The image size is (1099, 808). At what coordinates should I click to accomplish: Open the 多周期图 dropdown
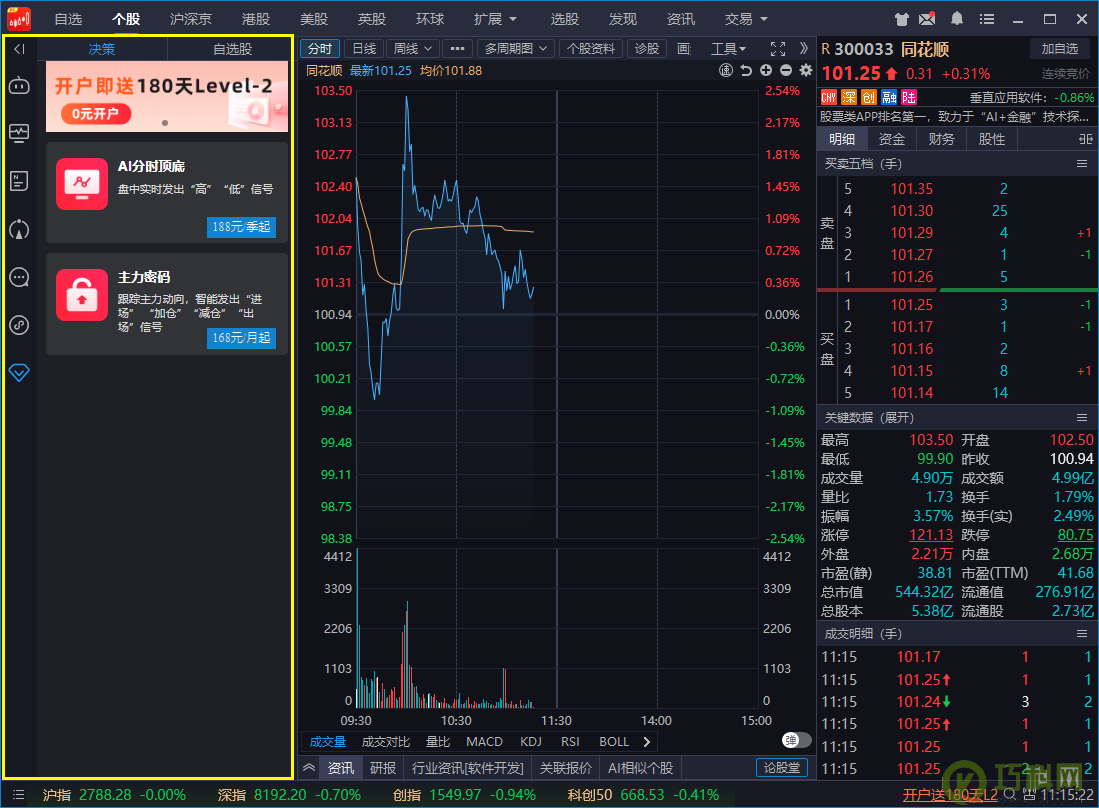(x=516, y=48)
